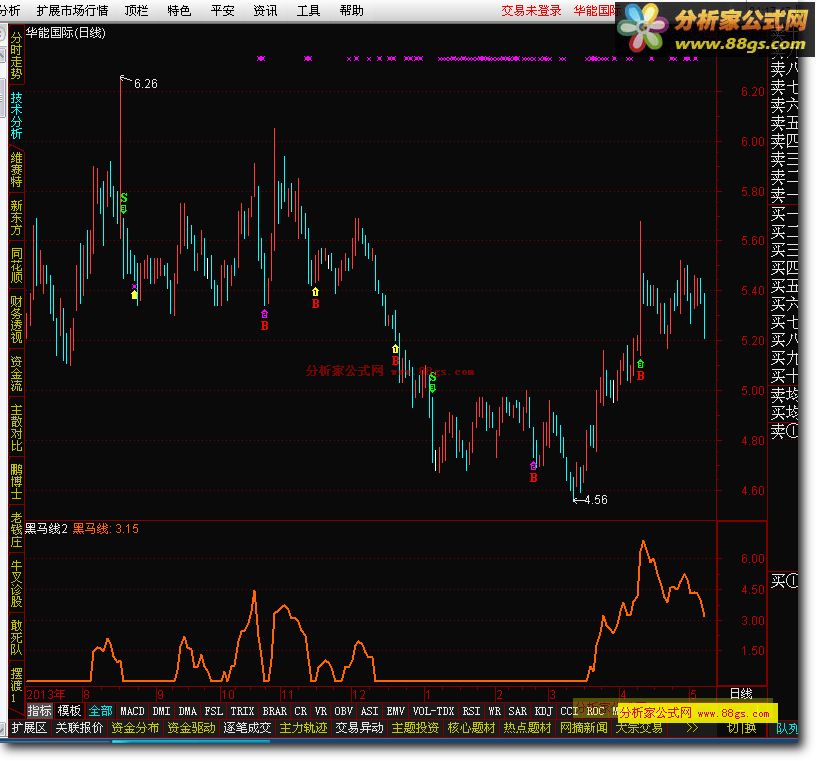817x761 pixels.
Task: Open the 同花顺 side tab
Action: click(16, 265)
